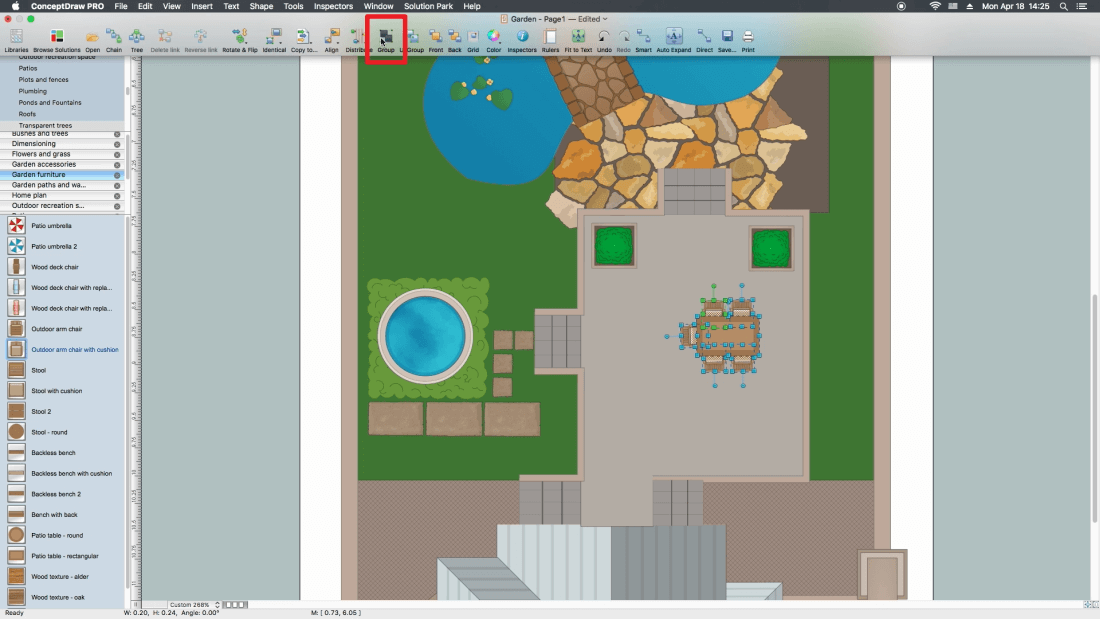1100x619 pixels.
Task: Click the Open toolbar icon
Action: (x=93, y=40)
